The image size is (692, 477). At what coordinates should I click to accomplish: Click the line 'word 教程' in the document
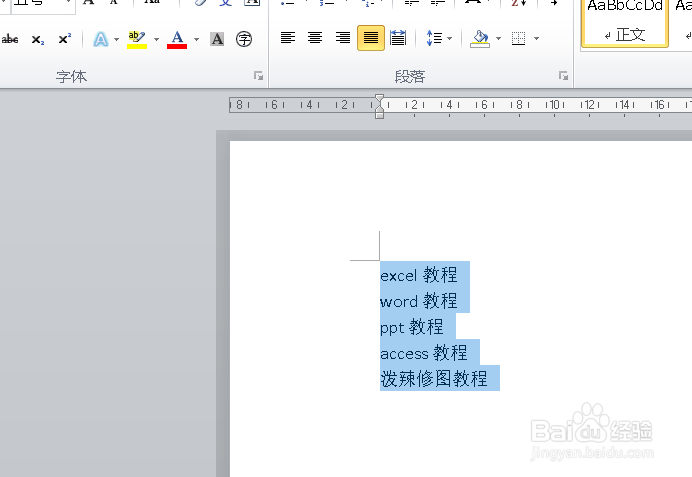pyautogui.click(x=418, y=301)
